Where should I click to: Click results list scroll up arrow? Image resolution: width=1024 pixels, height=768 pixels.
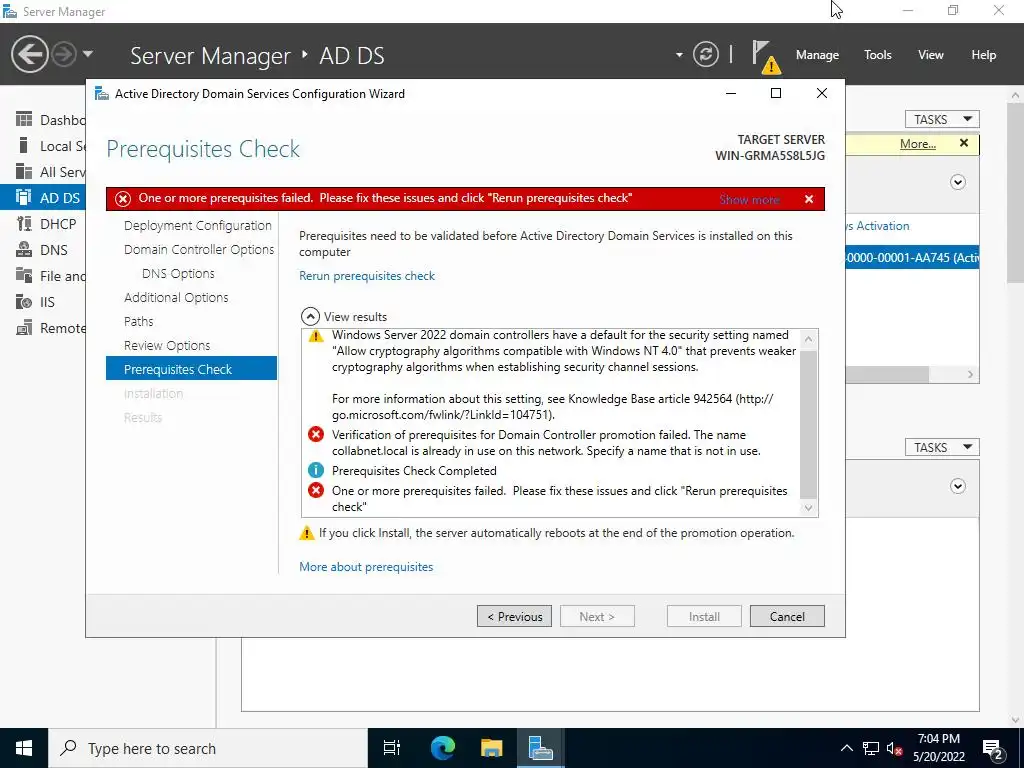(x=808, y=339)
